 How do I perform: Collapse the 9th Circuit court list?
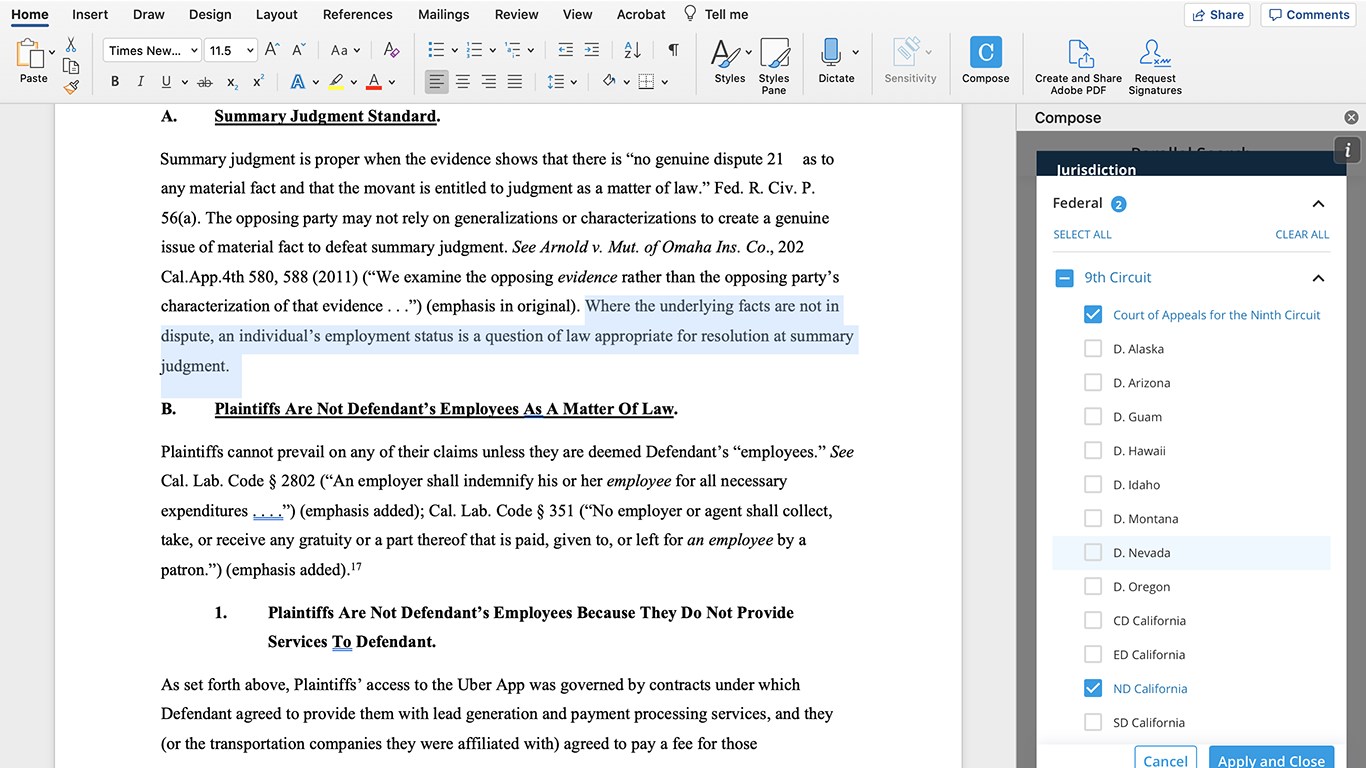click(x=1318, y=278)
